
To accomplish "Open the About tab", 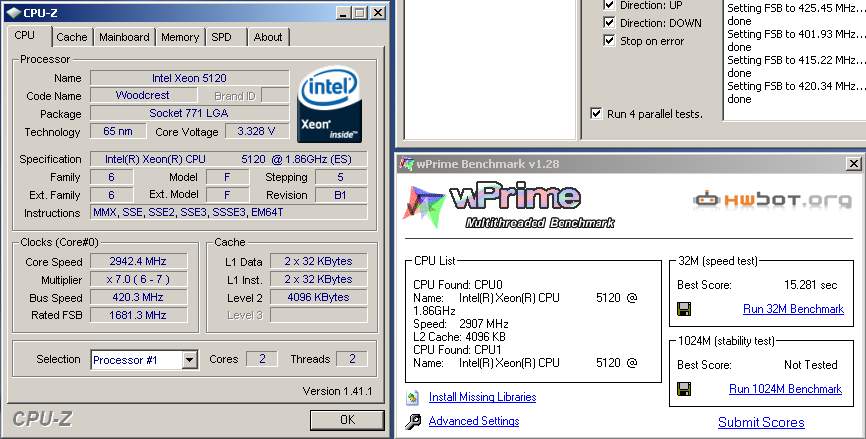I will point(268,37).
